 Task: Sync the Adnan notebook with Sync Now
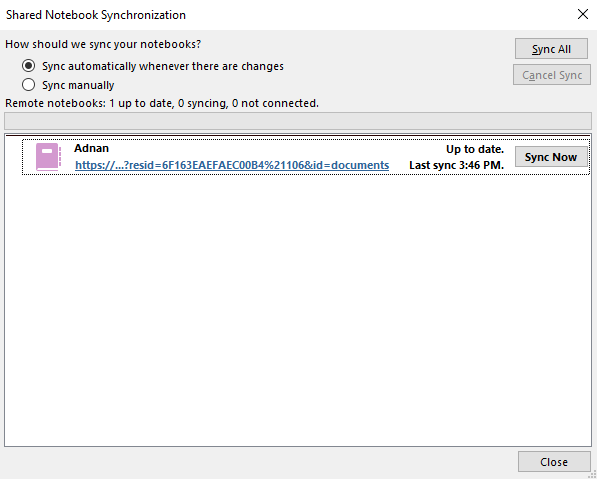pyautogui.click(x=551, y=156)
